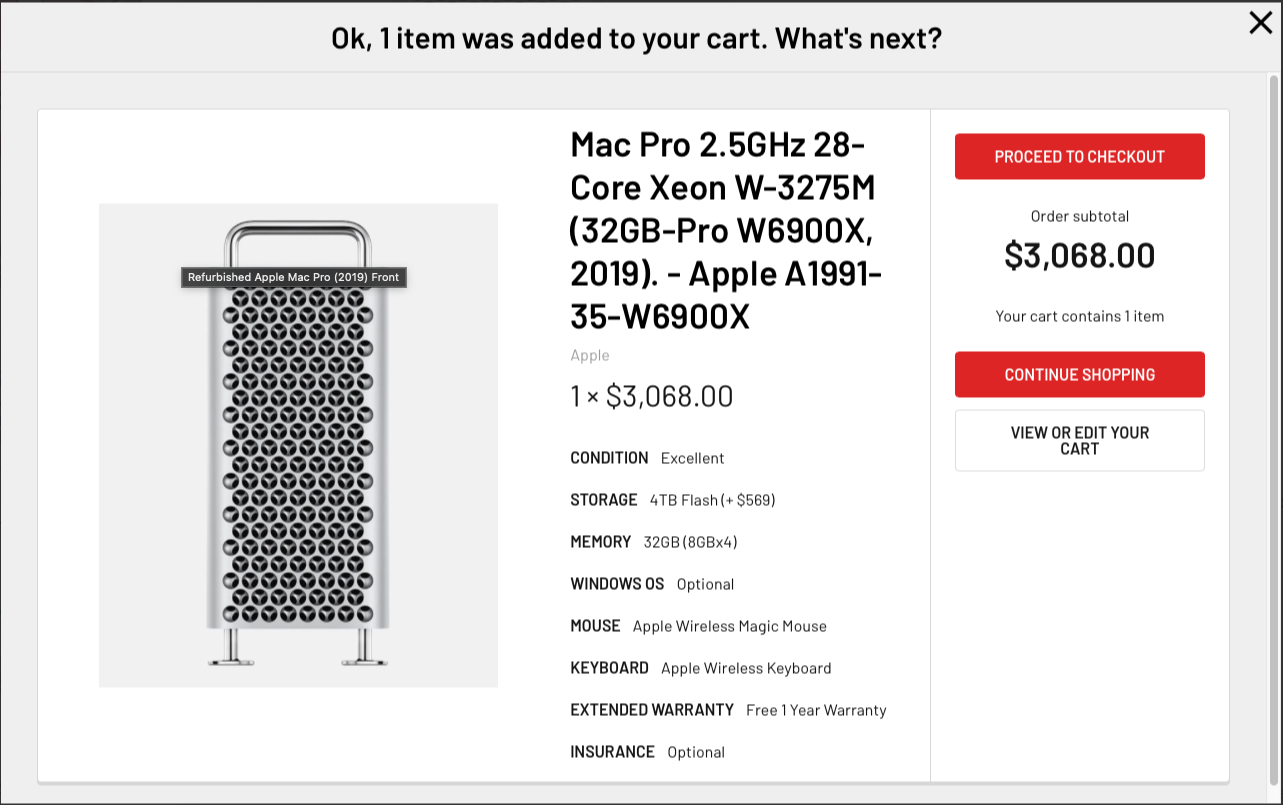
Task: Click the Insurance Optional row
Action: [647, 752]
